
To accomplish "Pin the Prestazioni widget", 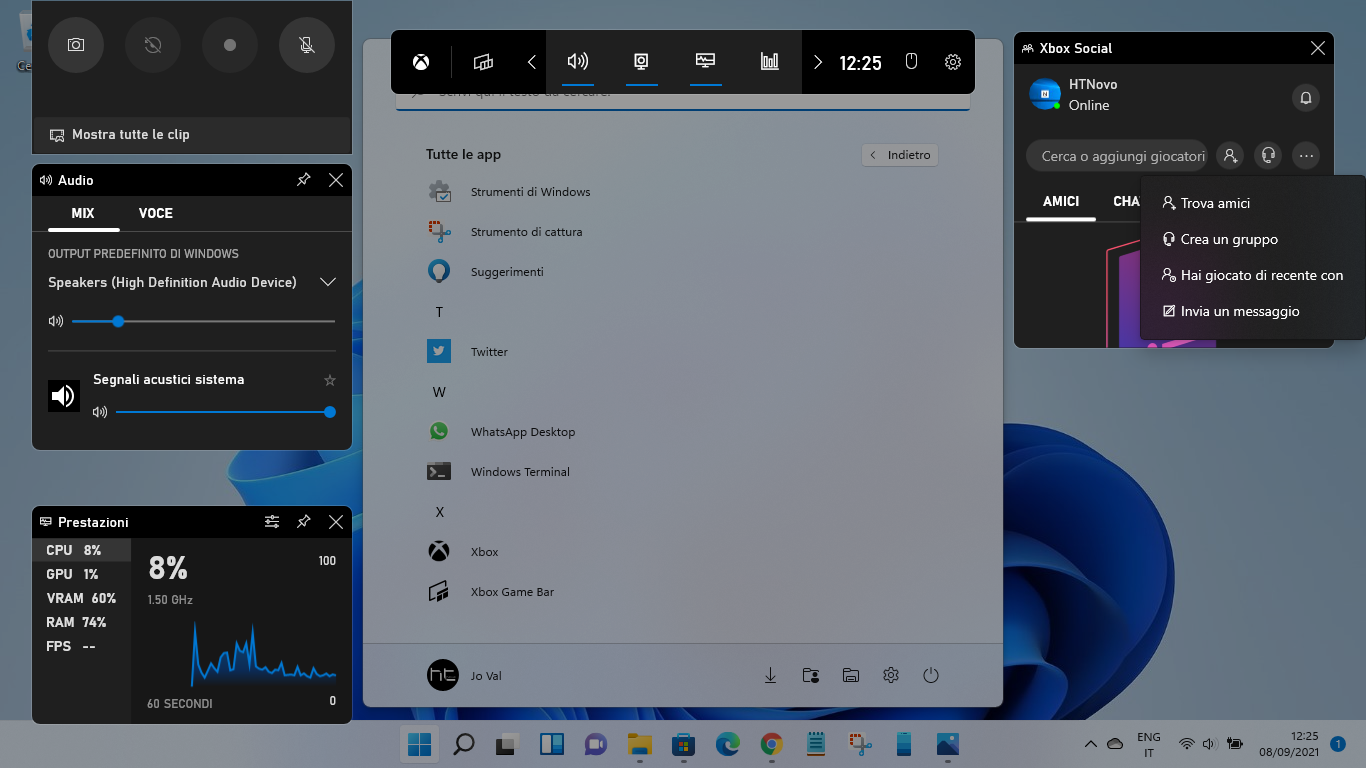I will point(304,522).
